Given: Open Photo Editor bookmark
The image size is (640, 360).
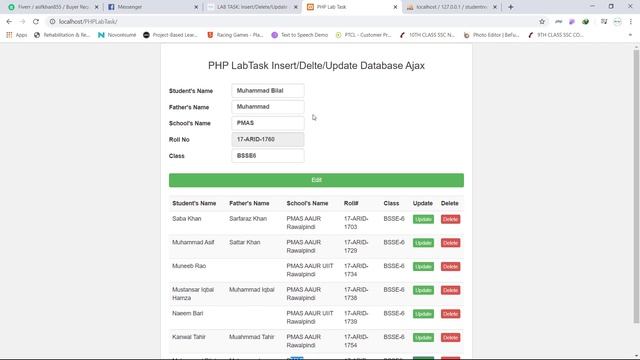Looking at the screenshot, I should pos(491,35).
